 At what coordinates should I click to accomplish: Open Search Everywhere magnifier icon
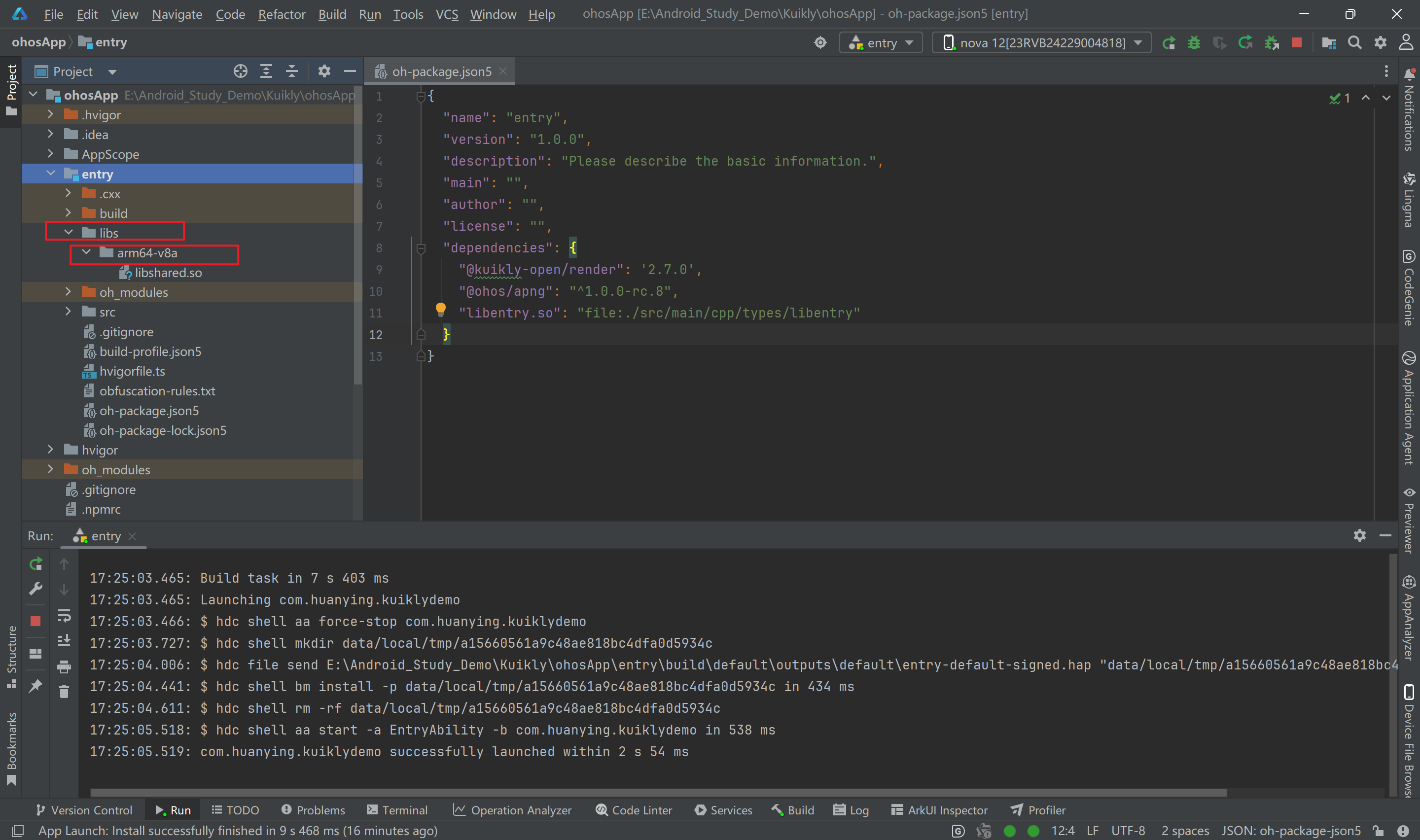(x=1354, y=43)
